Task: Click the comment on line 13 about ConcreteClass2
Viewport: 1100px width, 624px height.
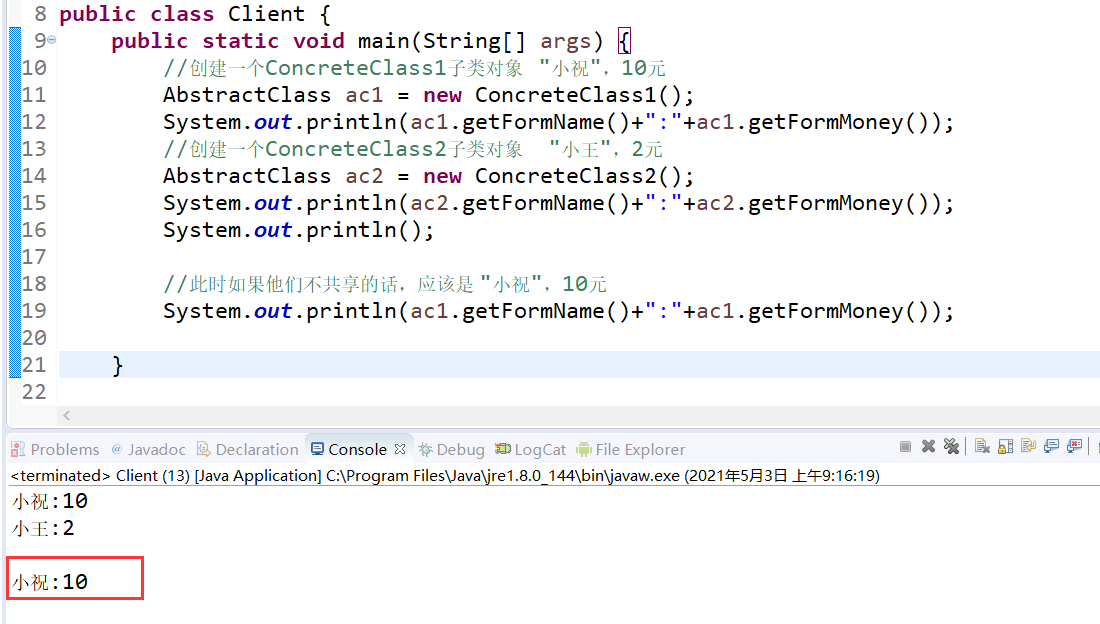Action: pyautogui.click(x=412, y=149)
